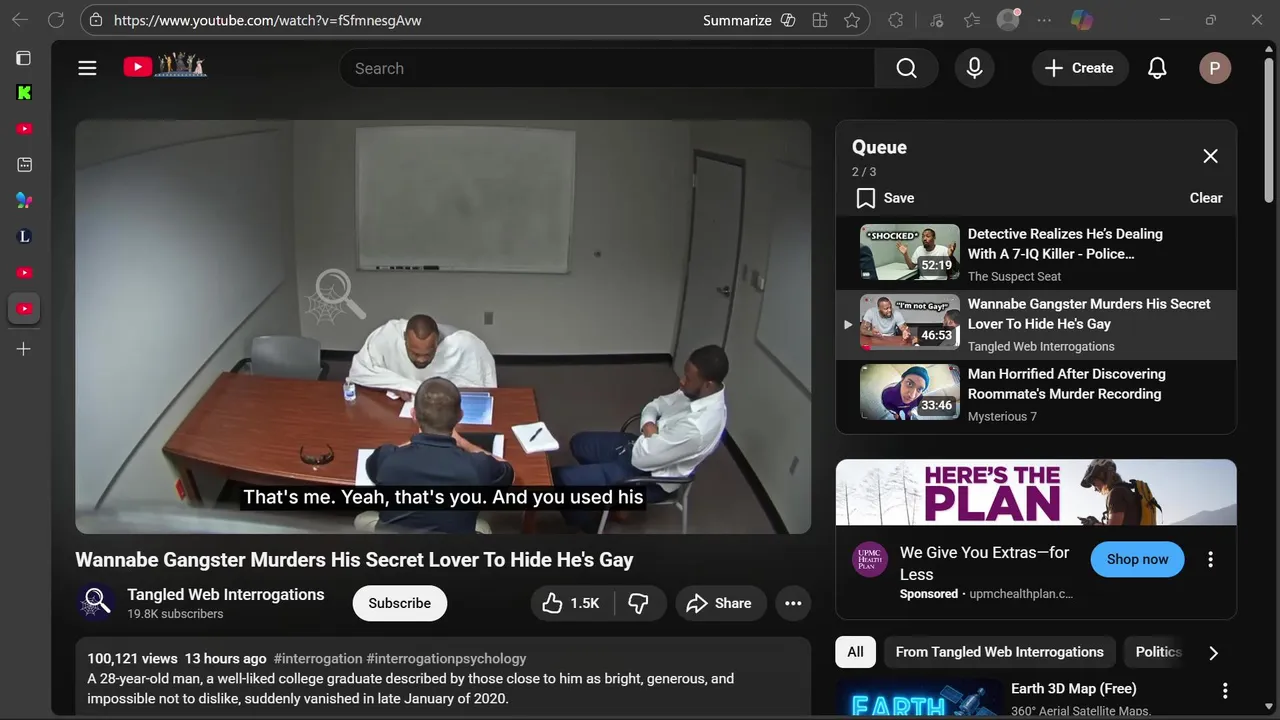Open Edge settings and more menu
The image size is (1280, 720).
pyautogui.click(x=1044, y=20)
